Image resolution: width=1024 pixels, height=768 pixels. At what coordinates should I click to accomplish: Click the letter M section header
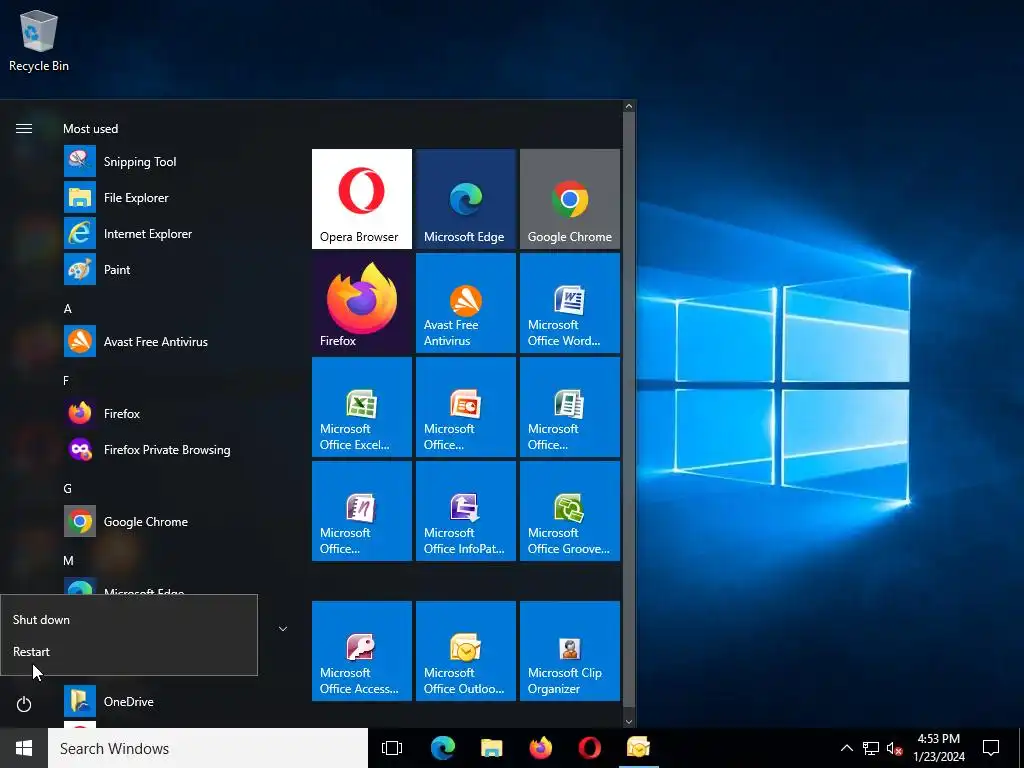(68, 560)
